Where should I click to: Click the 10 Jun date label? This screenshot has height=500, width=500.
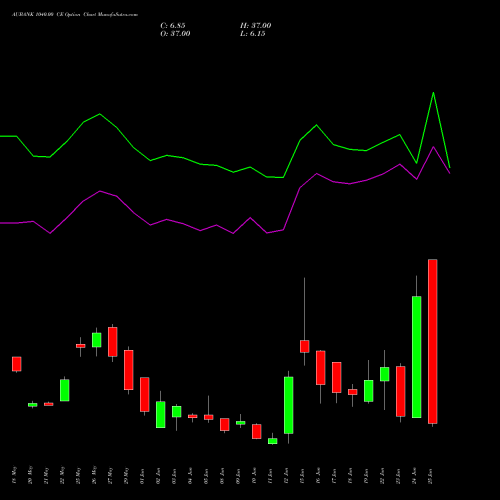(x=254, y=476)
